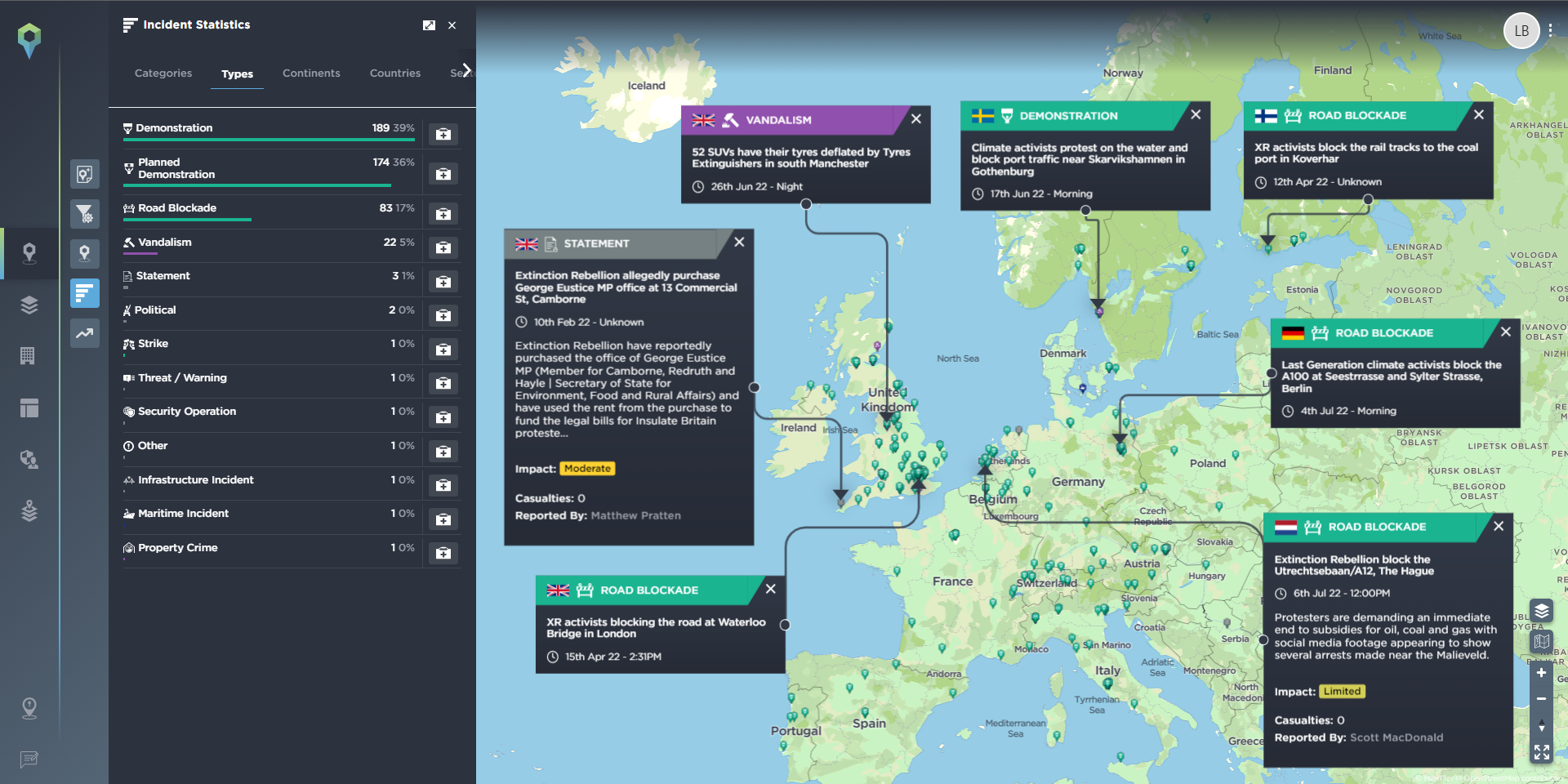The height and width of the screenshot is (784, 1568).
Task: Zoom in on the map
Action: [1542, 674]
